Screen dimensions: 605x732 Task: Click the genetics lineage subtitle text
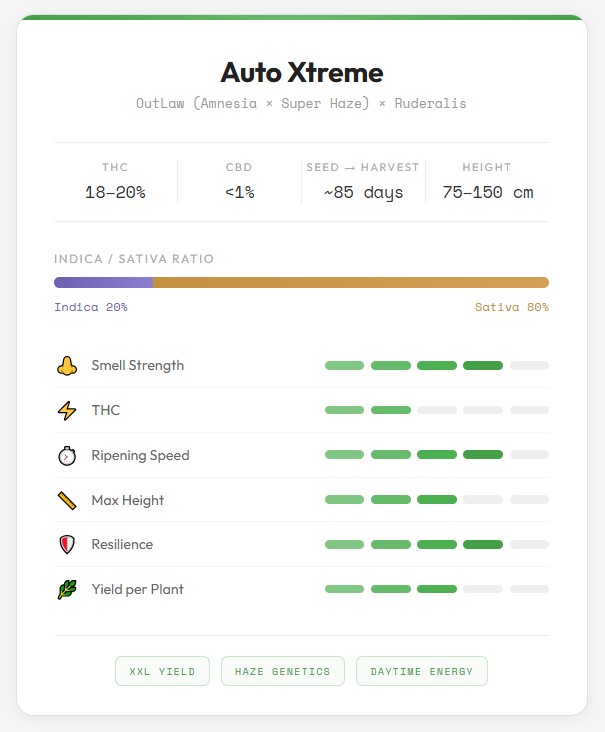pos(302,104)
